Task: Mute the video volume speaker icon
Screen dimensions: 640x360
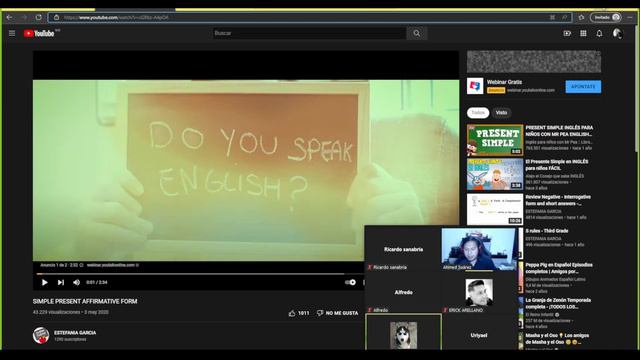Action: [76, 282]
